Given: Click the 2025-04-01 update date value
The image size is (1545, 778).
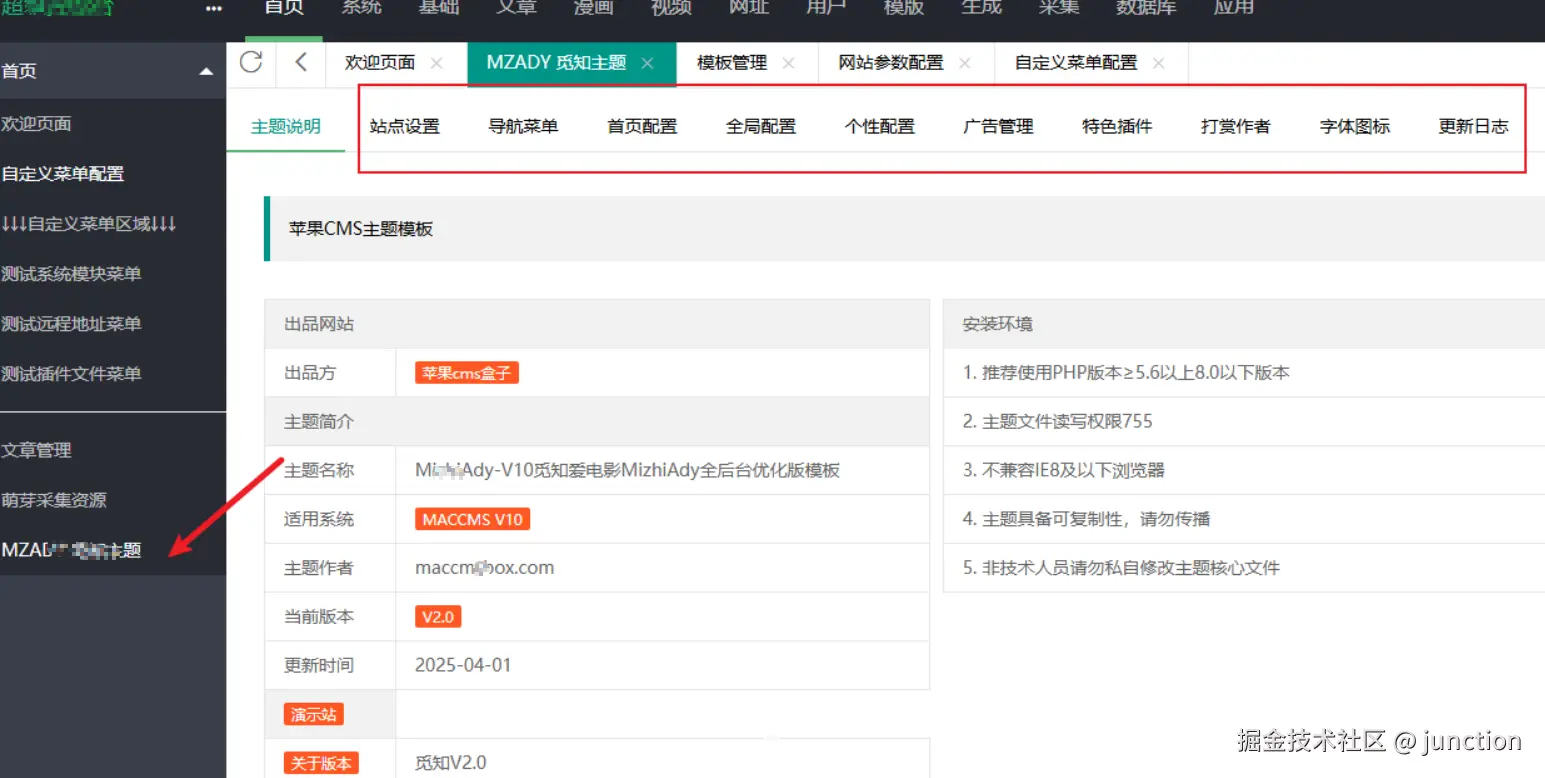Looking at the screenshot, I should (463, 665).
